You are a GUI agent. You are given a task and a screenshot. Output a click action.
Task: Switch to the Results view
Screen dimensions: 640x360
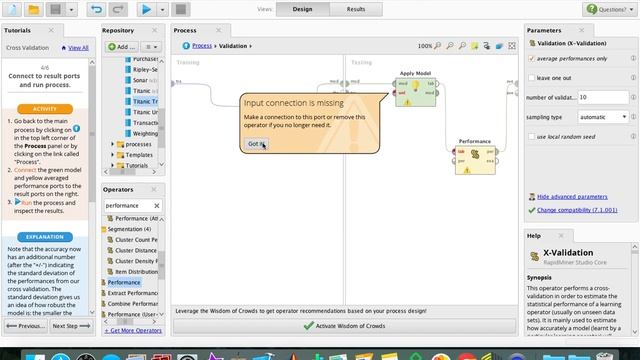[x=356, y=9]
